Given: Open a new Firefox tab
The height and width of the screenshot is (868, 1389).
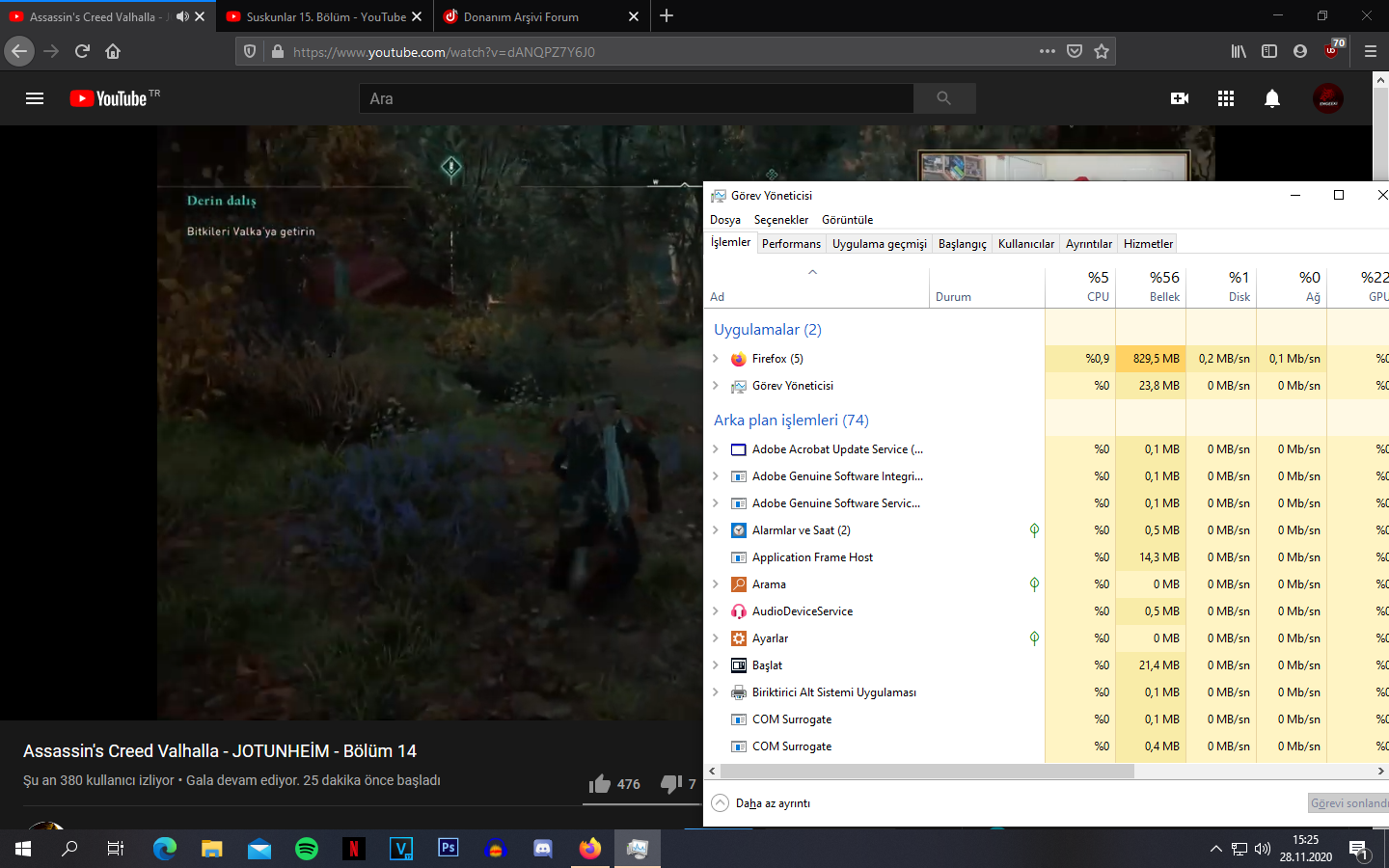Looking at the screenshot, I should 667,15.
